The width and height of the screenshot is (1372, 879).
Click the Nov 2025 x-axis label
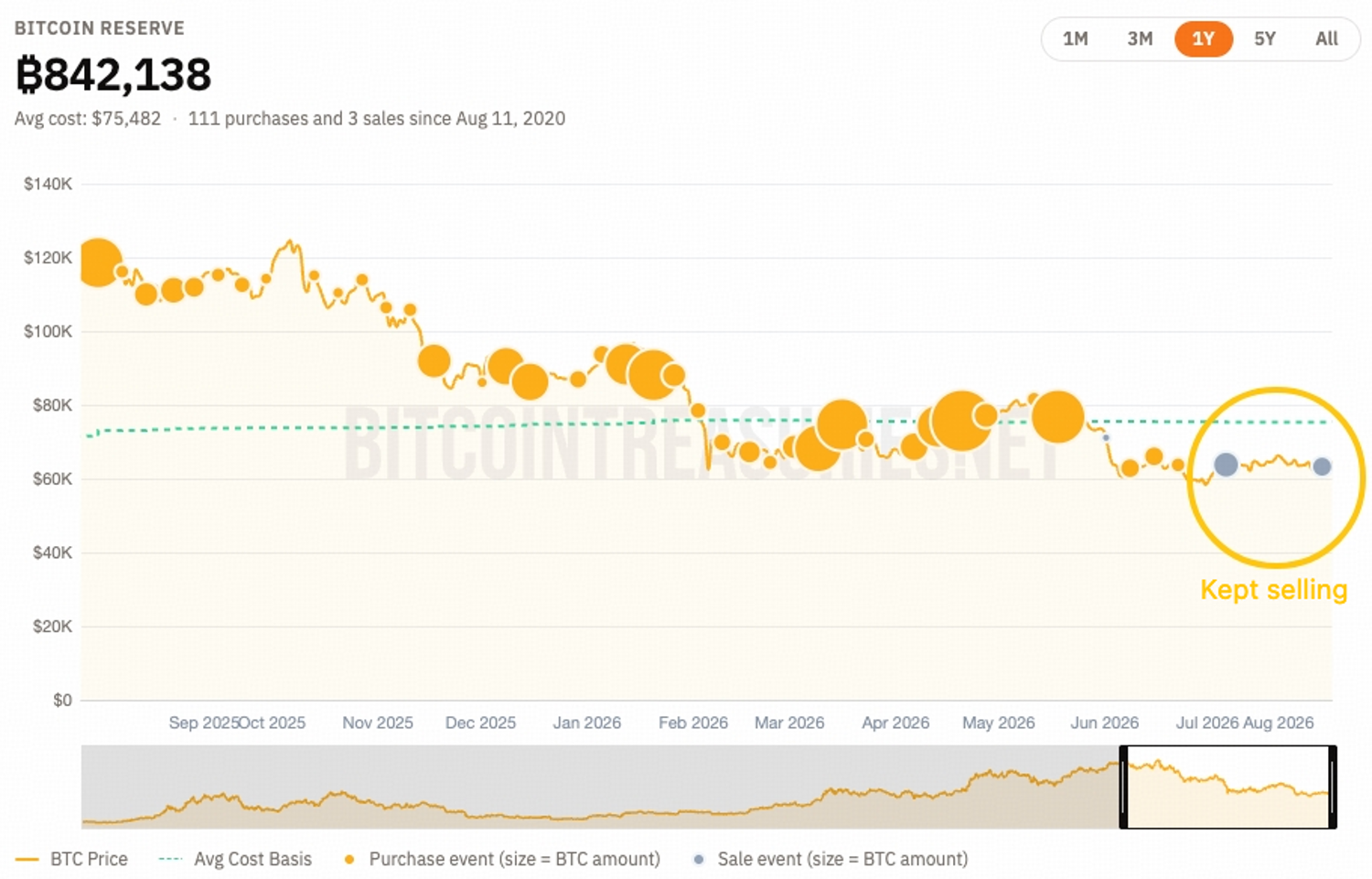point(378,723)
